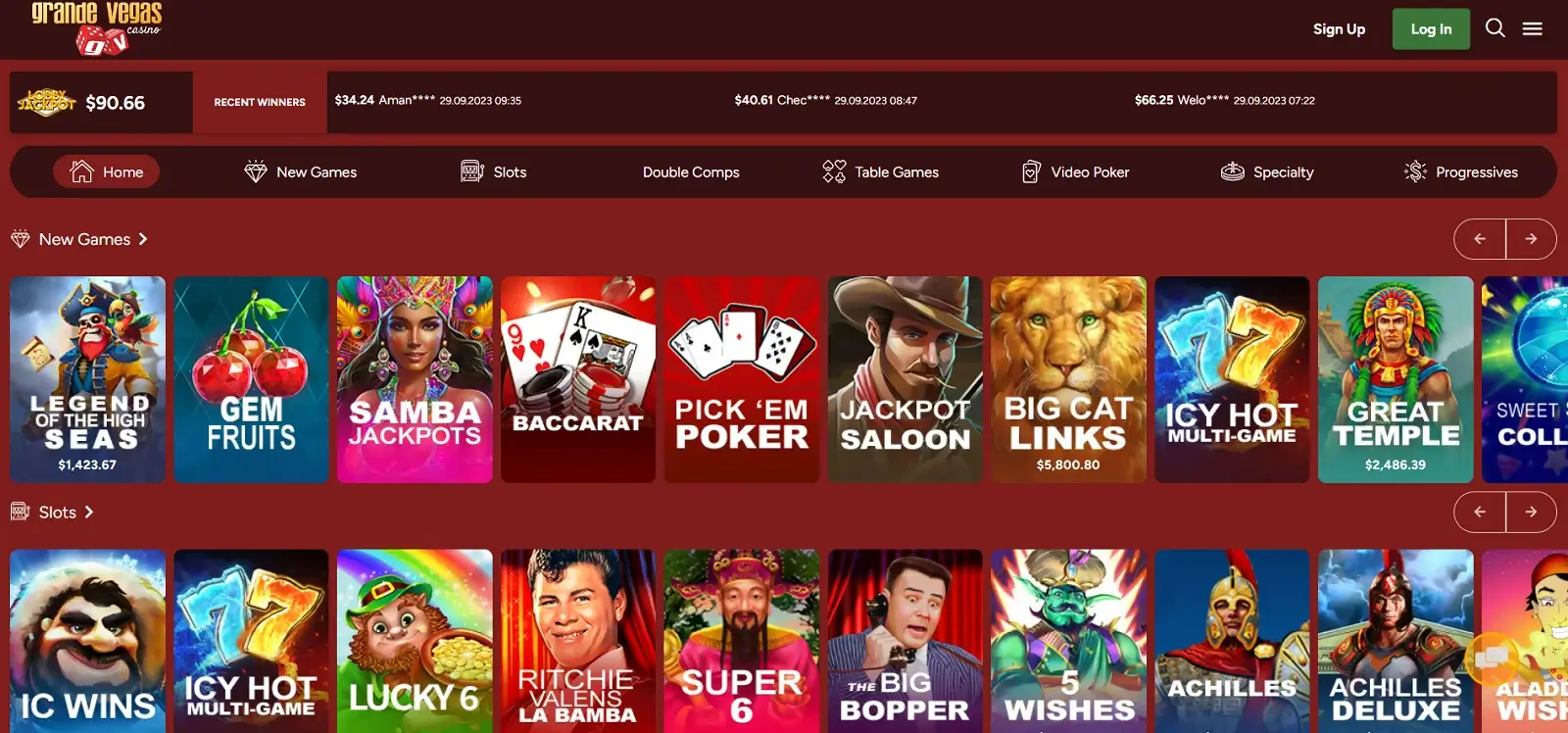Expand the Slots section chevron

click(89, 512)
